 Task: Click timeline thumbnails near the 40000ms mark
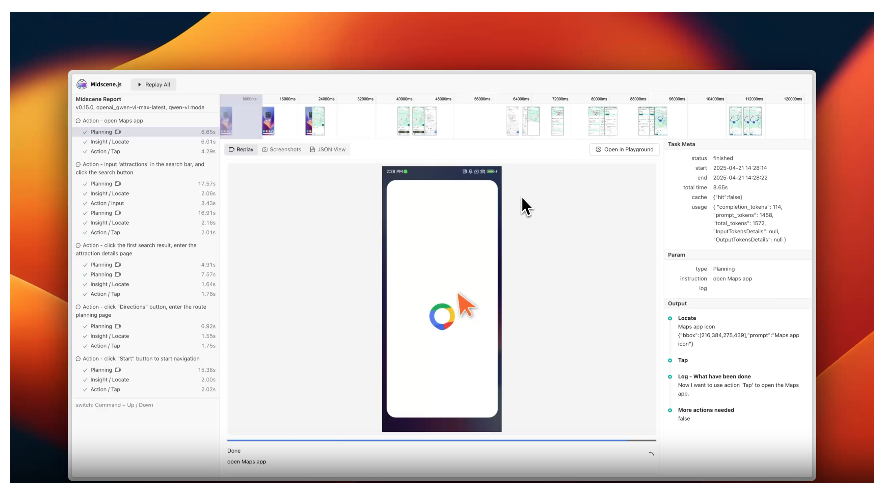tap(417, 120)
